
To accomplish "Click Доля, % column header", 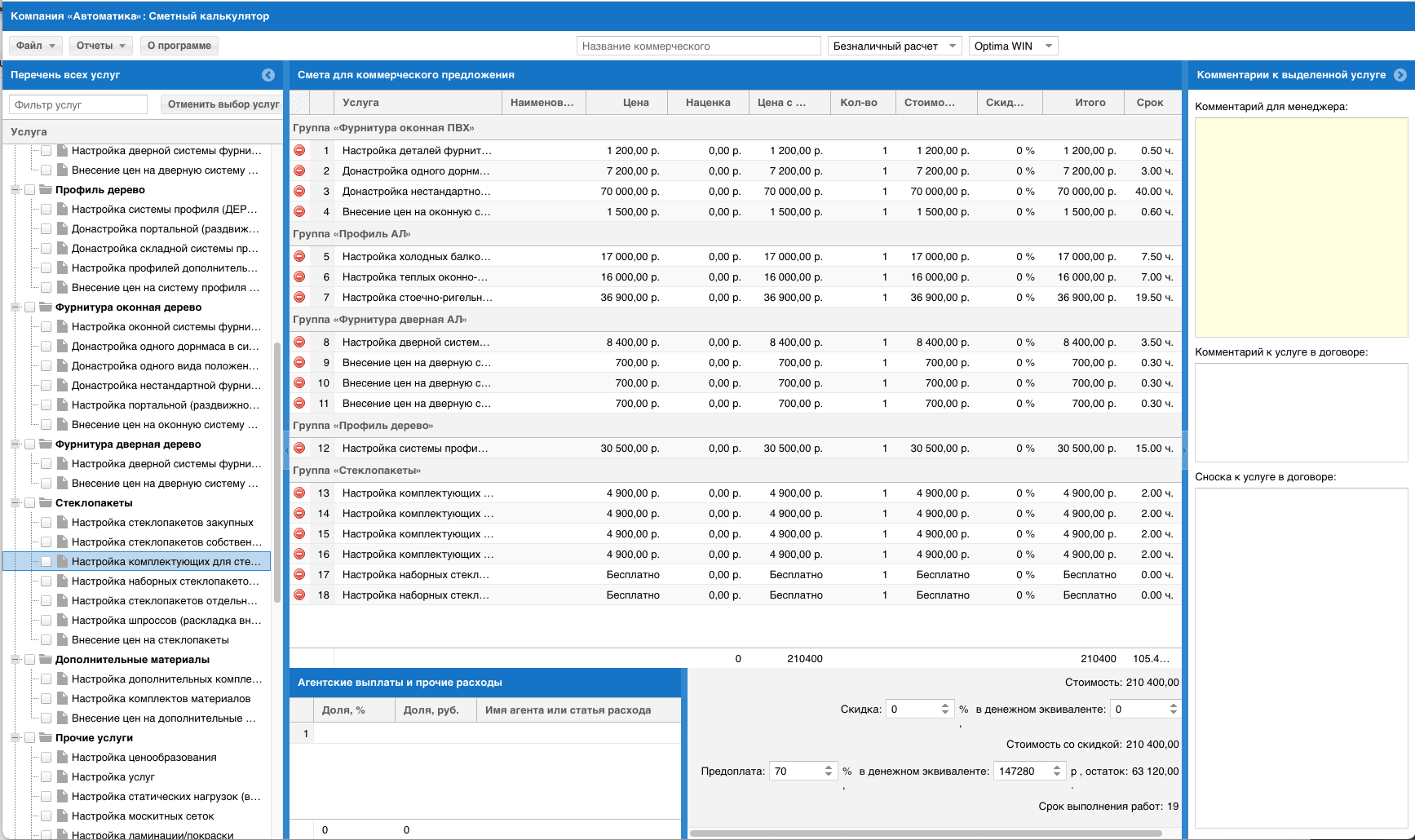I will pos(354,710).
